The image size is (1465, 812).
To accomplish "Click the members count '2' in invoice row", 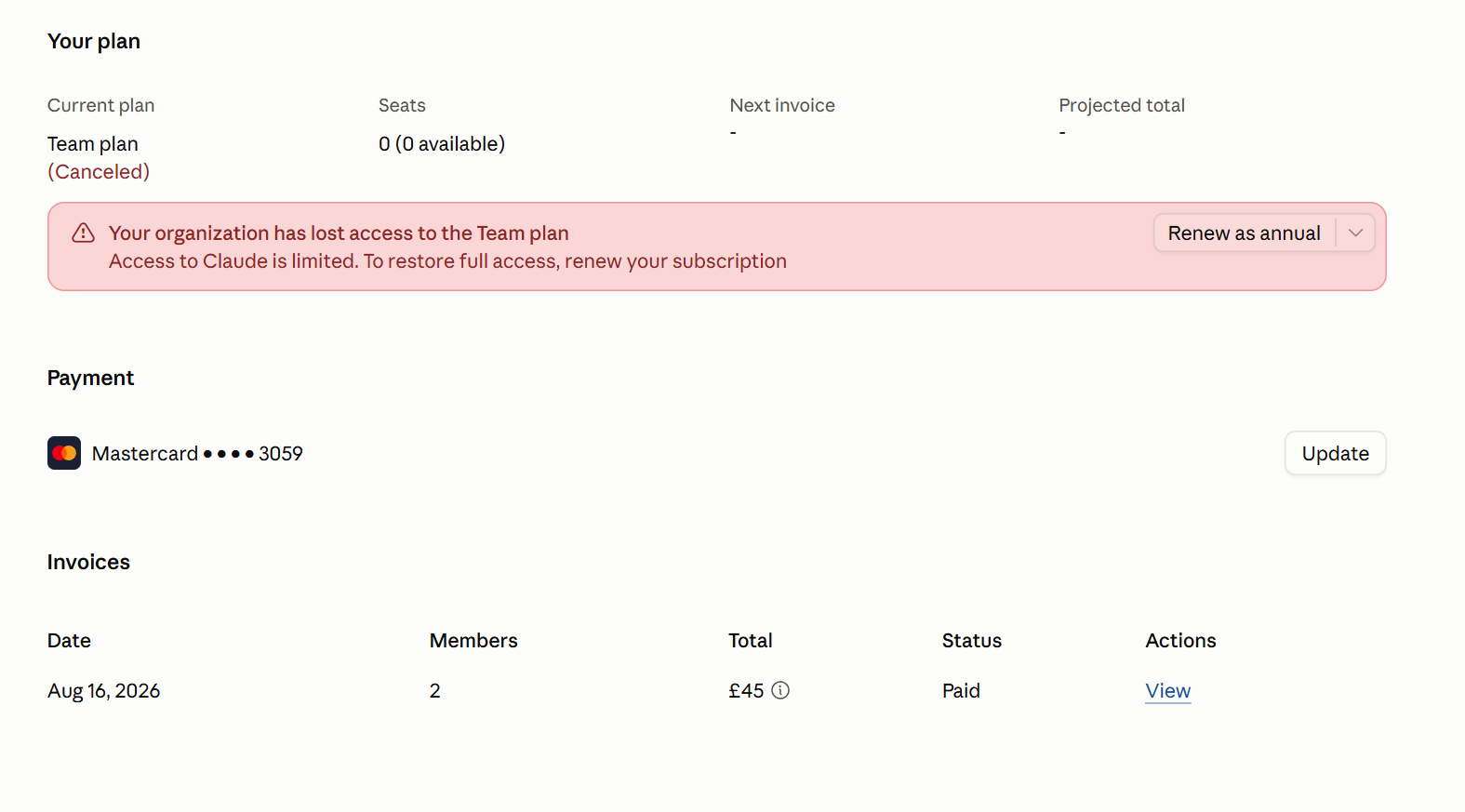I will 434,691.
